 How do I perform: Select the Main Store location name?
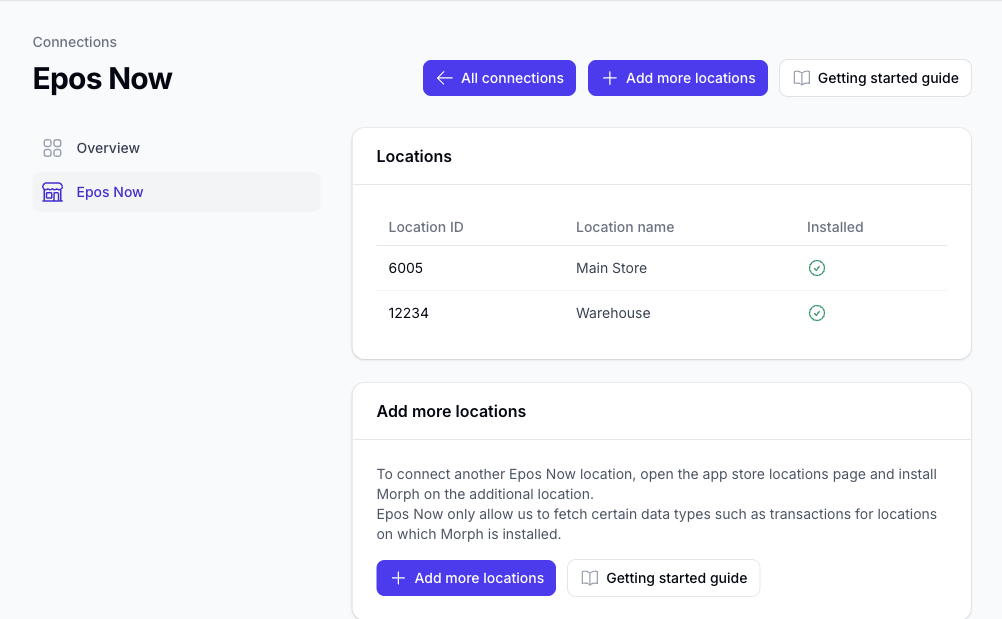click(x=611, y=268)
